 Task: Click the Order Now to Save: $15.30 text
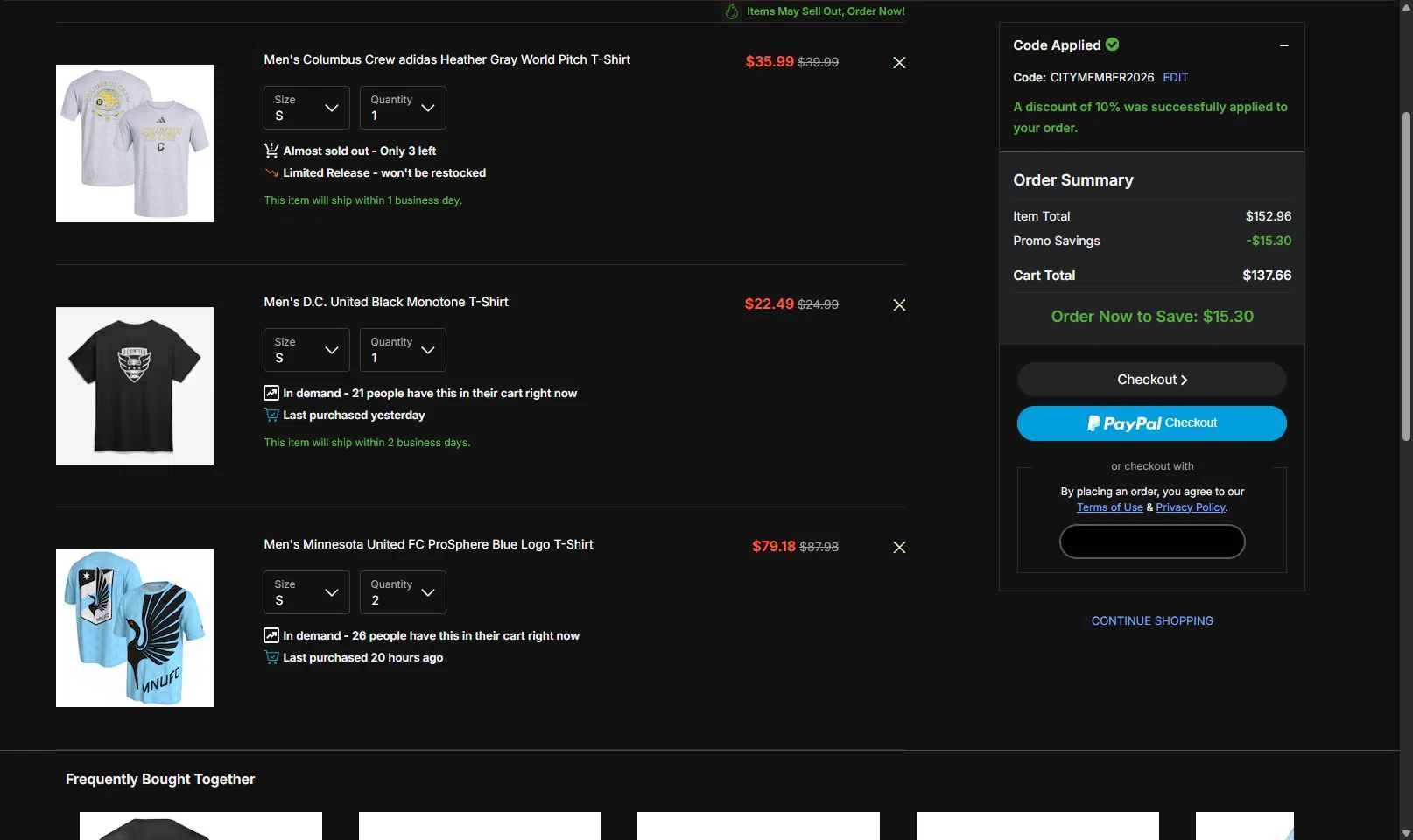[x=1152, y=317]
